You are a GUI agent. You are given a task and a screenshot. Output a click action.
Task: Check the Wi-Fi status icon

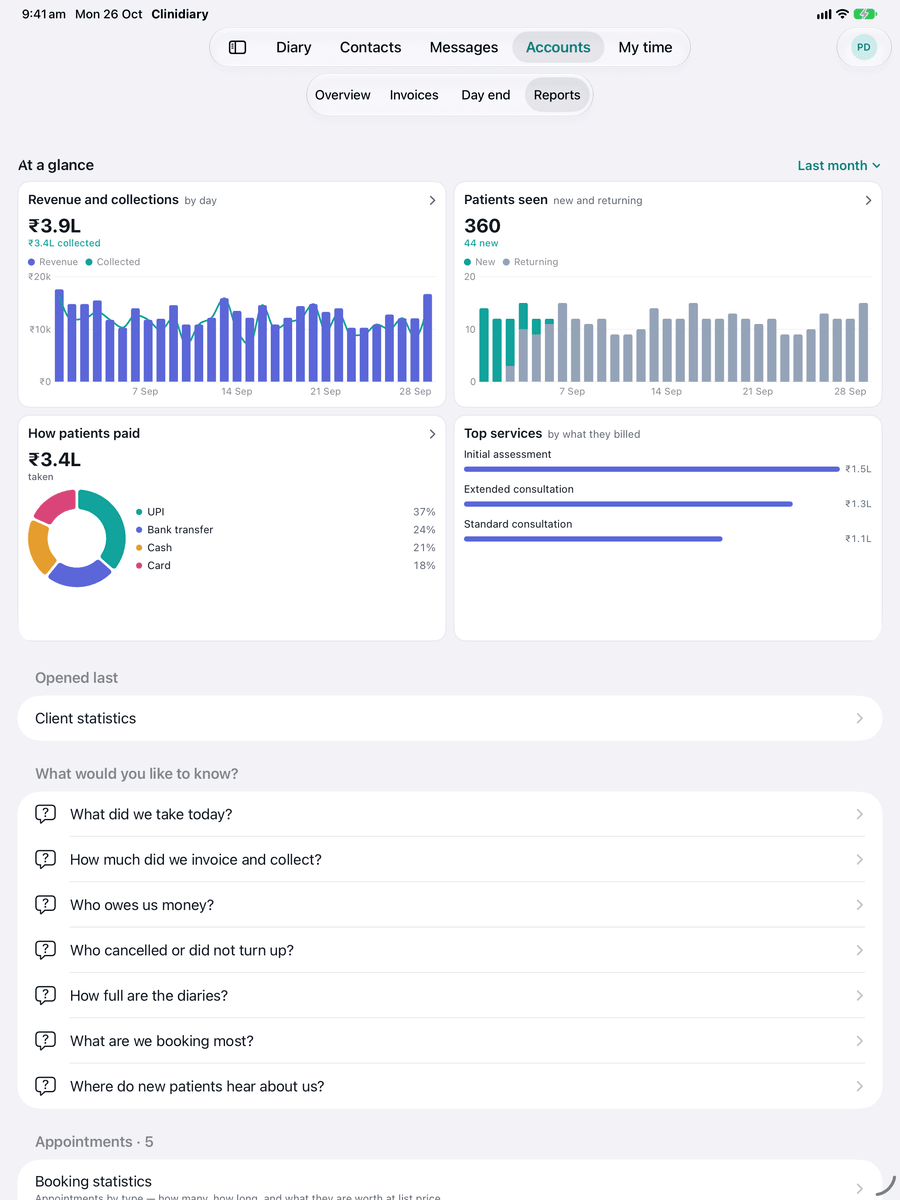[x=842, y=14]
